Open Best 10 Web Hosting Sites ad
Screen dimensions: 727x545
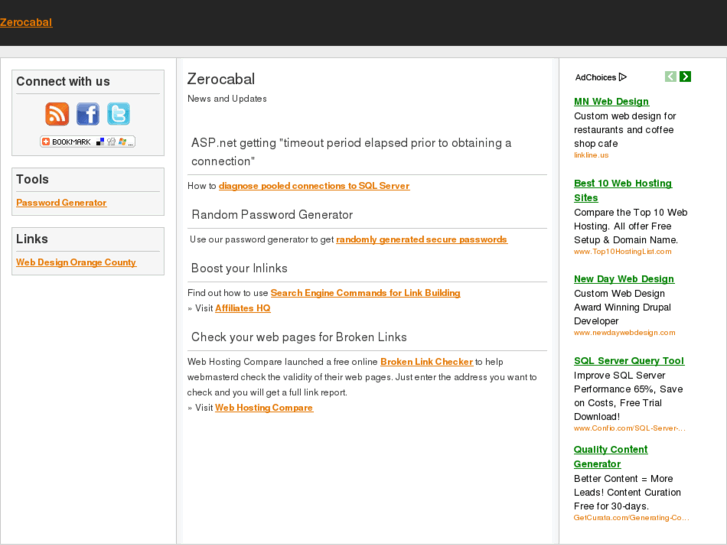pos(623,191)
